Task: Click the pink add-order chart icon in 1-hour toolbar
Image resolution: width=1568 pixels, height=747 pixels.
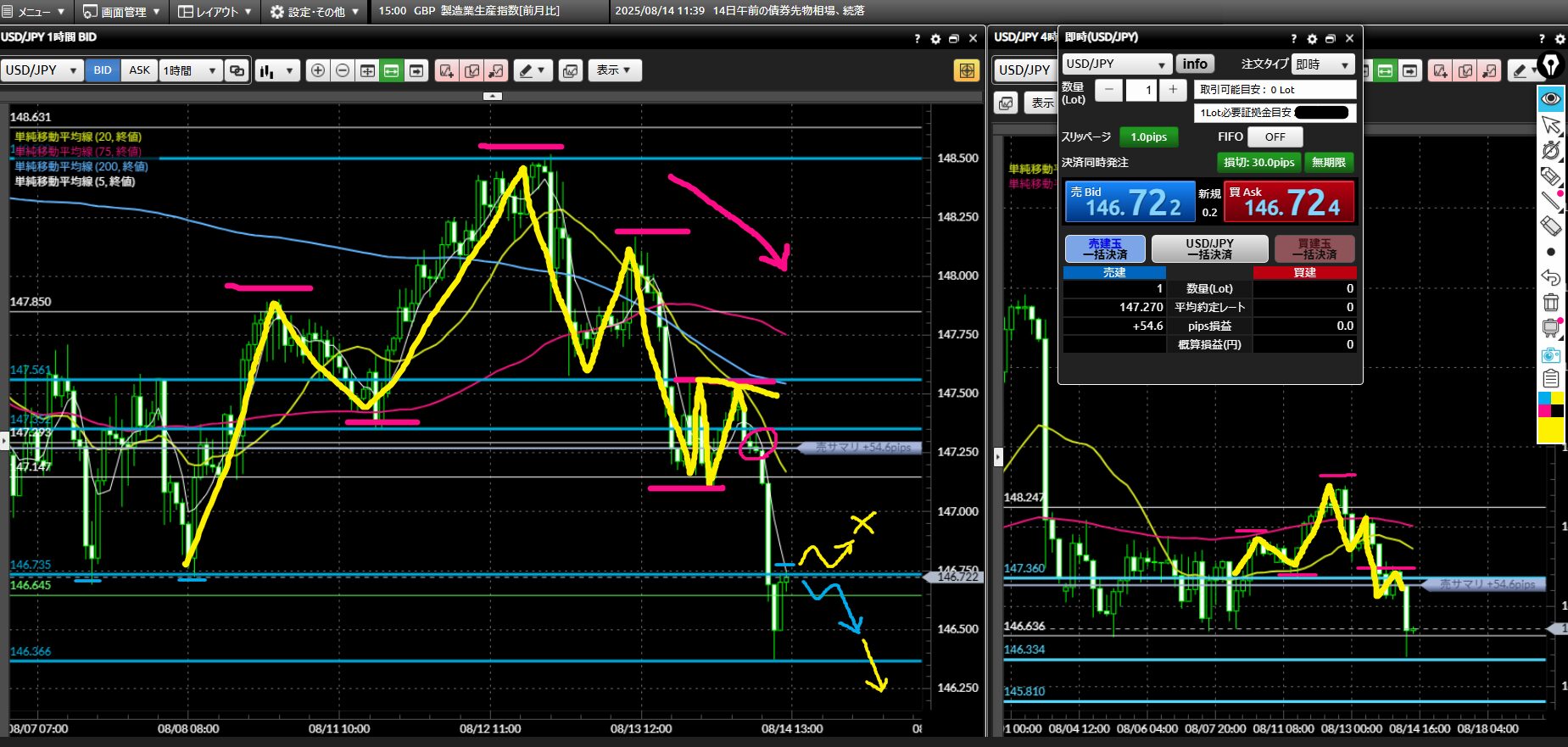Action: pos(447,70)
